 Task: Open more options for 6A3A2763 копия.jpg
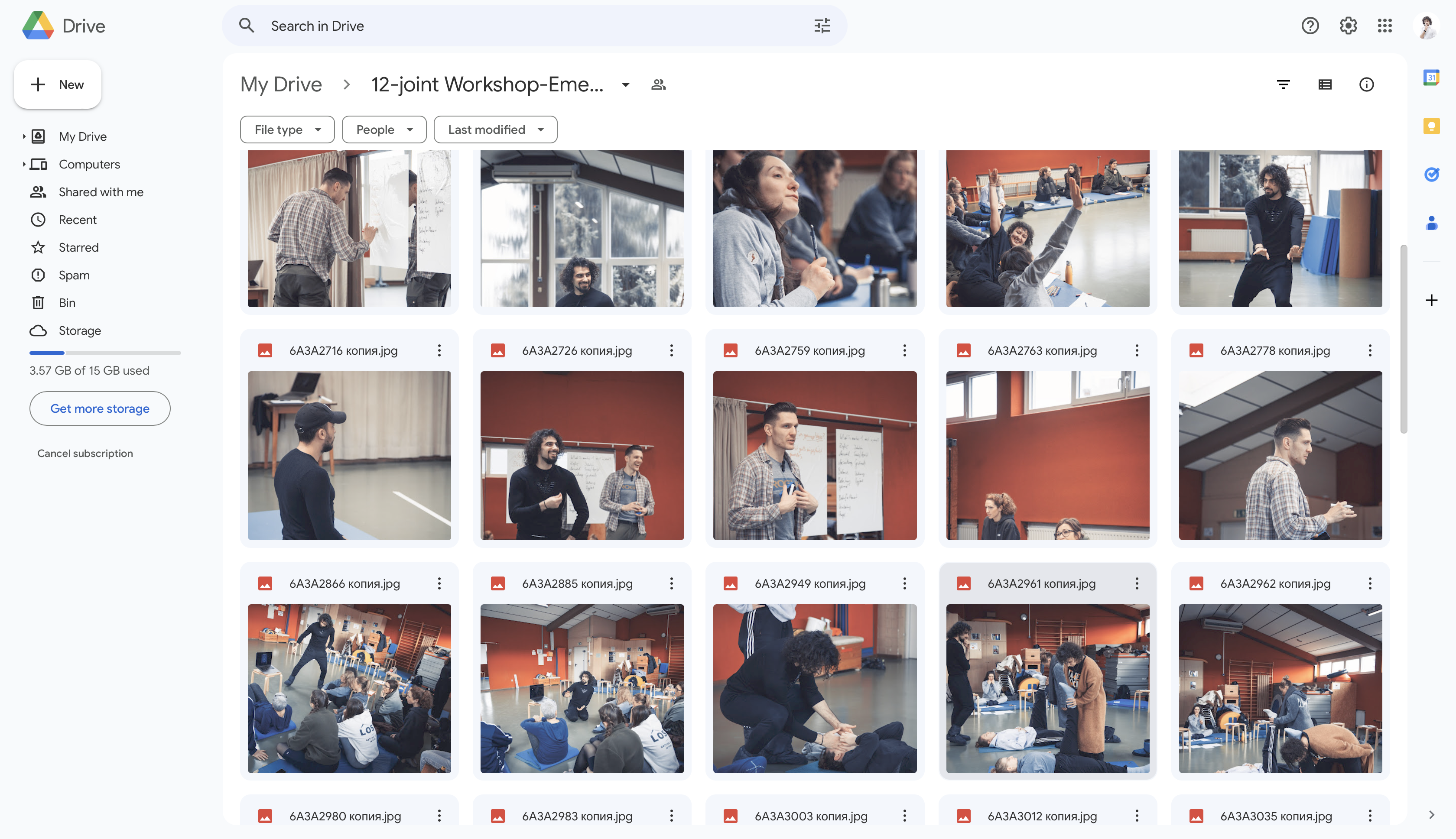(1137, 350)
